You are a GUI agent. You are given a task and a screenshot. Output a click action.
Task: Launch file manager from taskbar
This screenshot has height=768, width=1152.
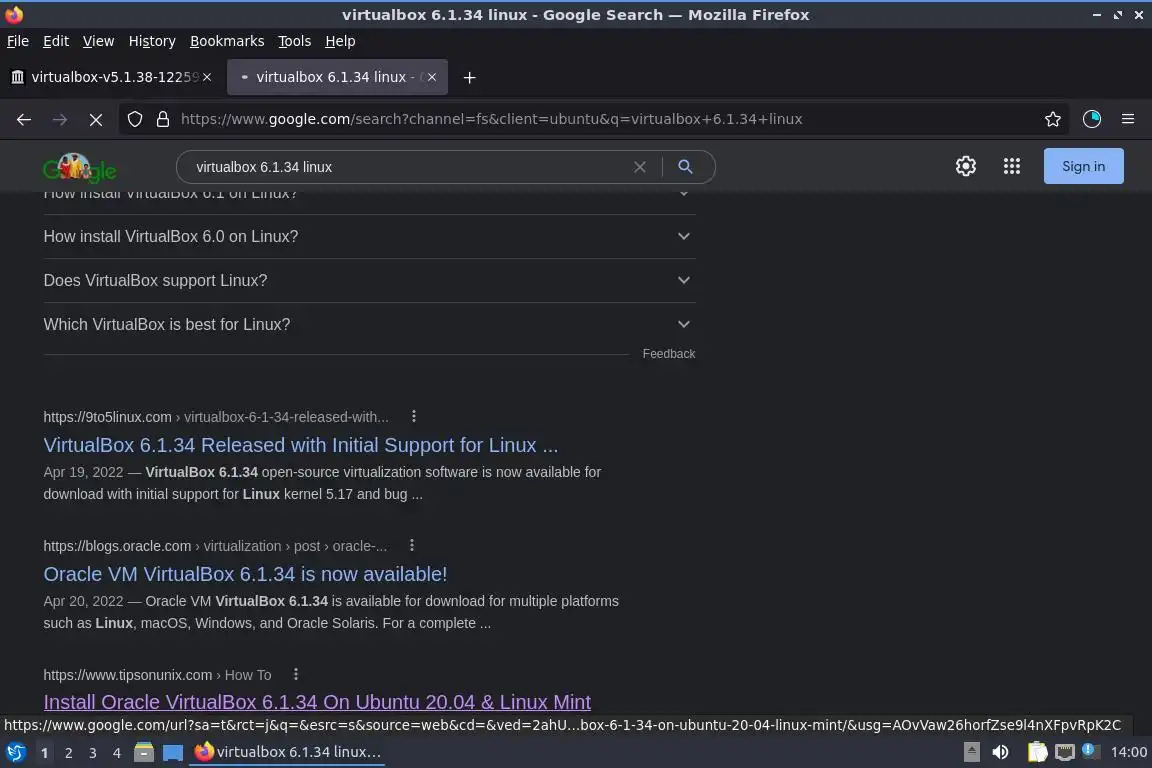144,753
